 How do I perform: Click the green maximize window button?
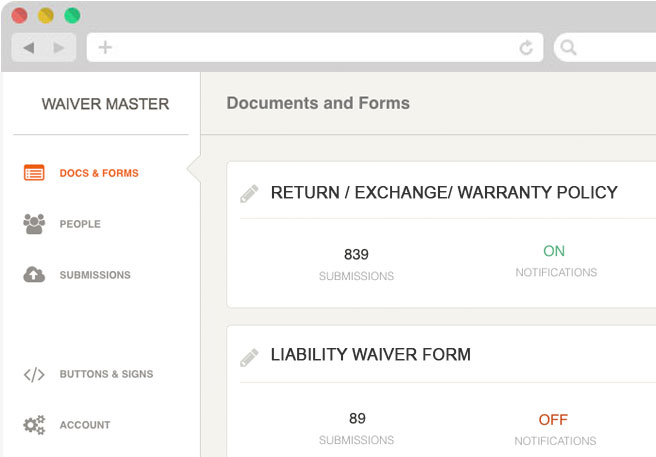[72, 15]
